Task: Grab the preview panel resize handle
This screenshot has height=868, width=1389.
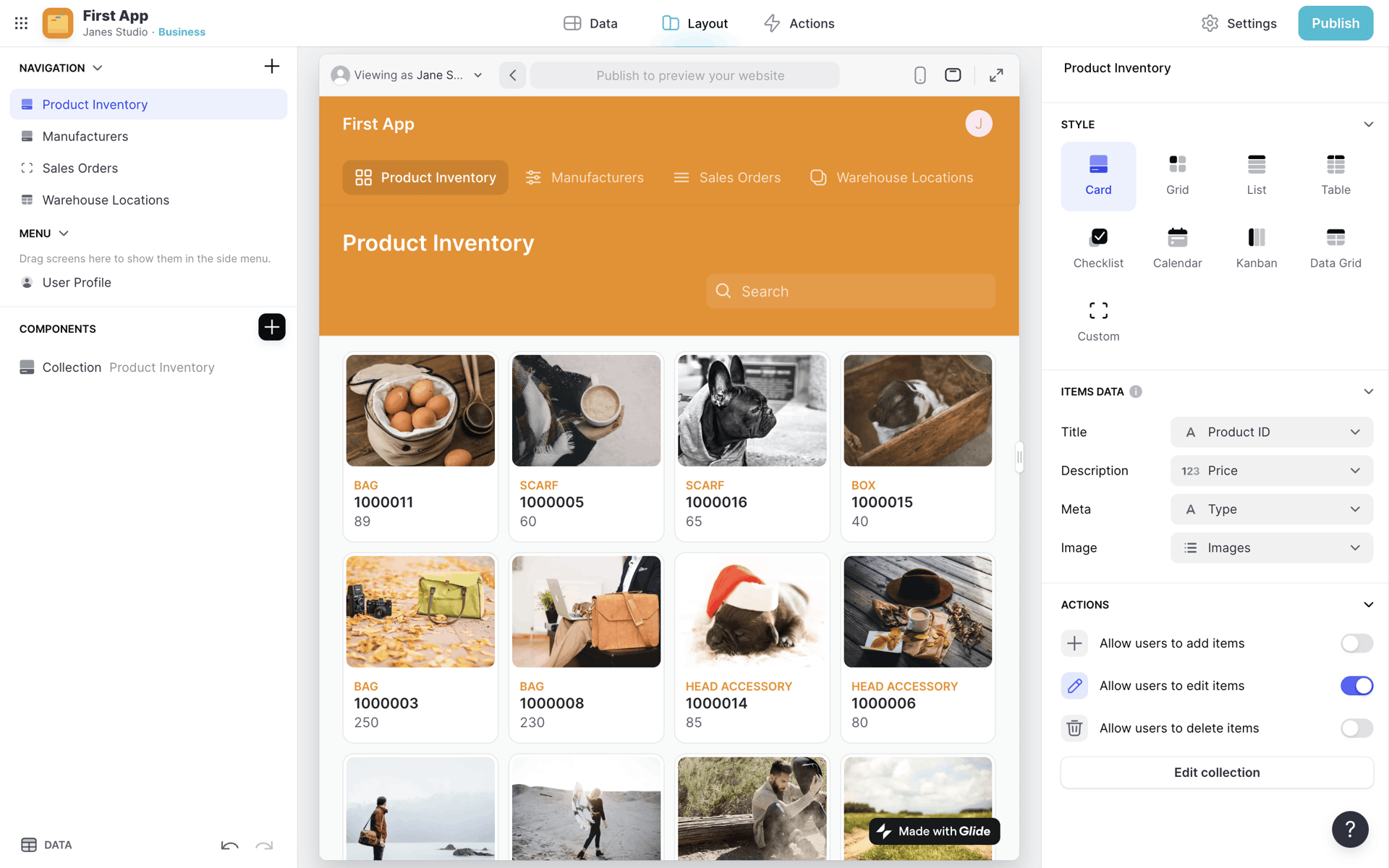Action: point(1019,457)
